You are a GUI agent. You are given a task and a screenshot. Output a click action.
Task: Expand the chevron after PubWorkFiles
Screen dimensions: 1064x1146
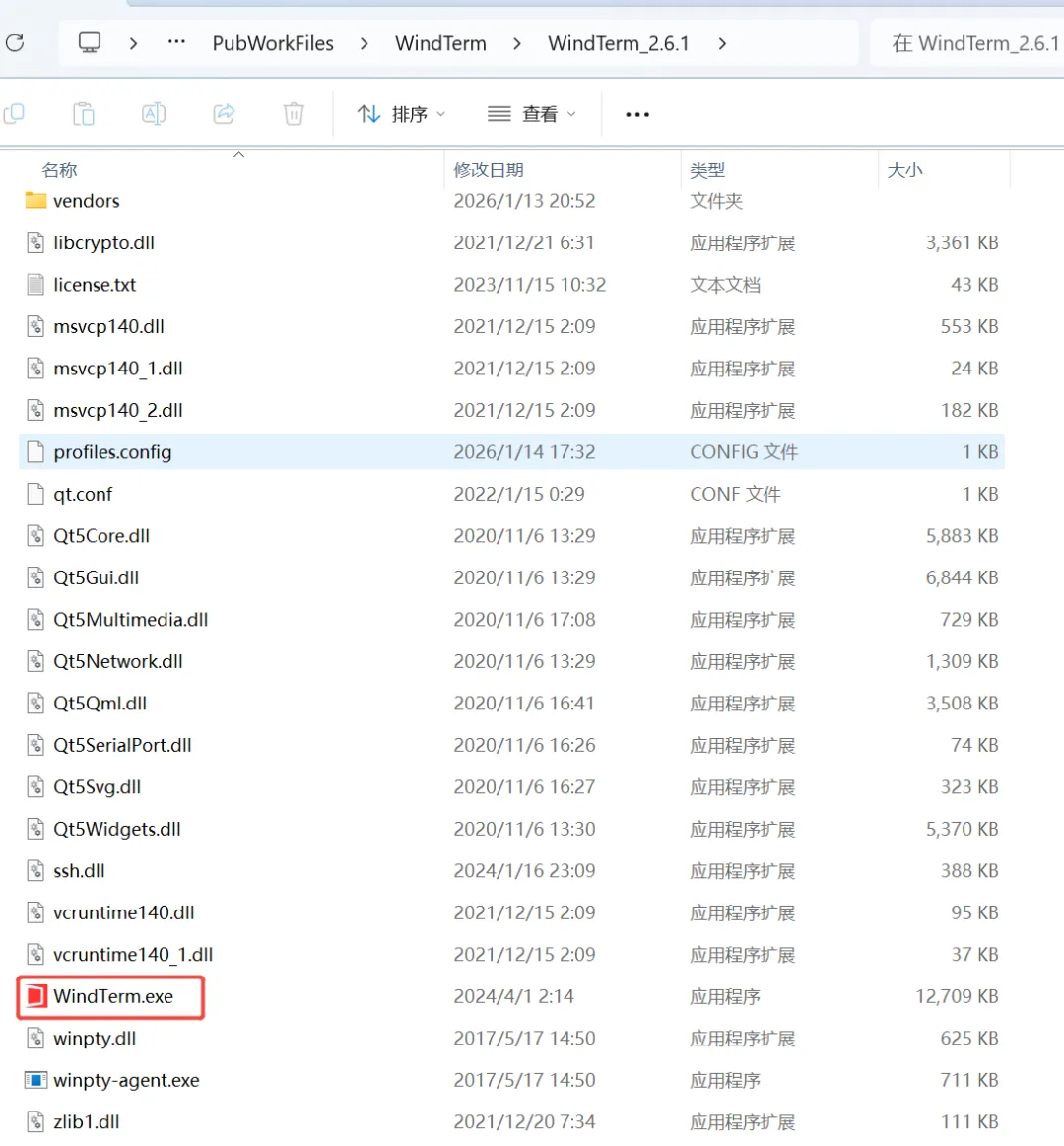[364, 44]
